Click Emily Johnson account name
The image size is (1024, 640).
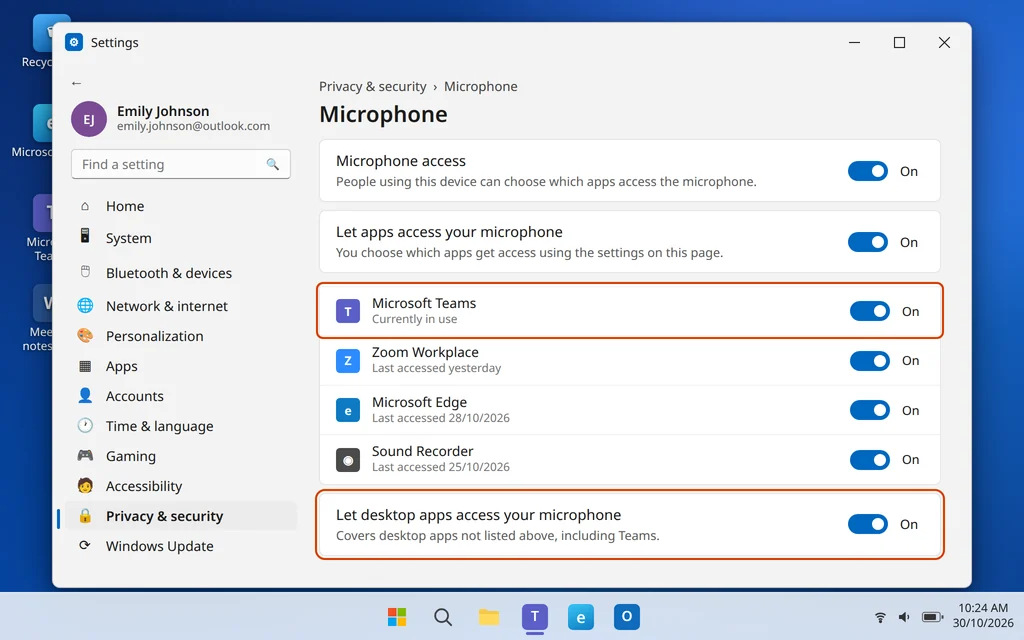163,111
